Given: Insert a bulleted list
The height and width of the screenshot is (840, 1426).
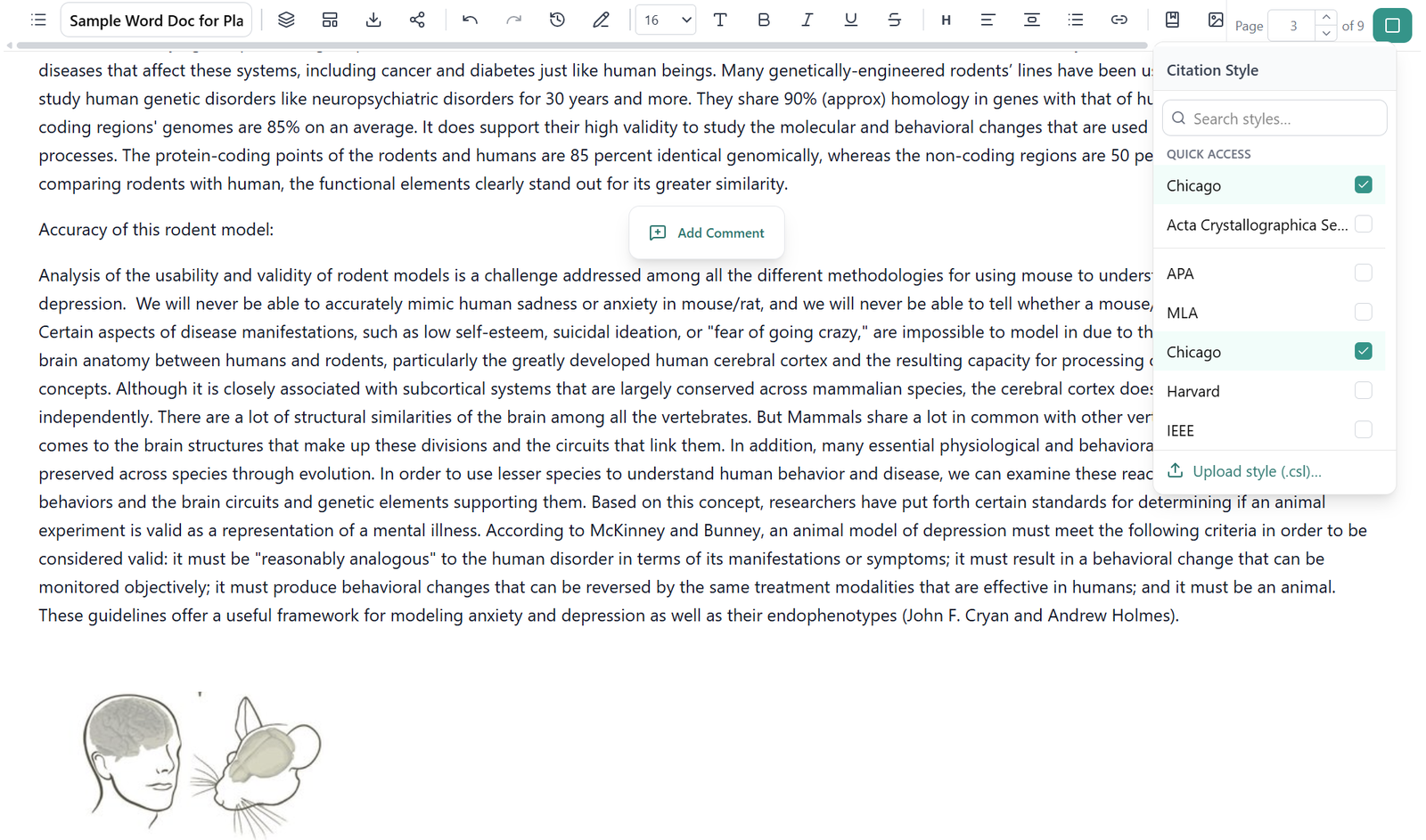Looking at the screenshot, I should coord(1076,20).
